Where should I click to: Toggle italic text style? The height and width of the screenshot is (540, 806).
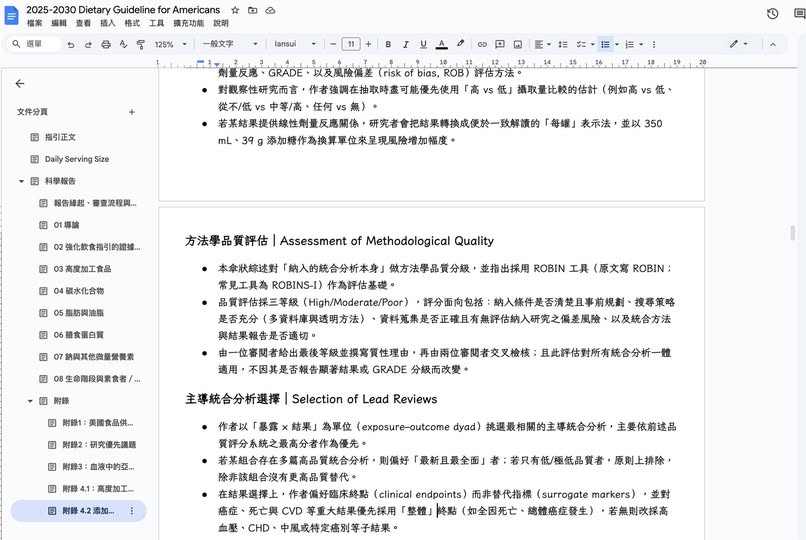point(405,44)
